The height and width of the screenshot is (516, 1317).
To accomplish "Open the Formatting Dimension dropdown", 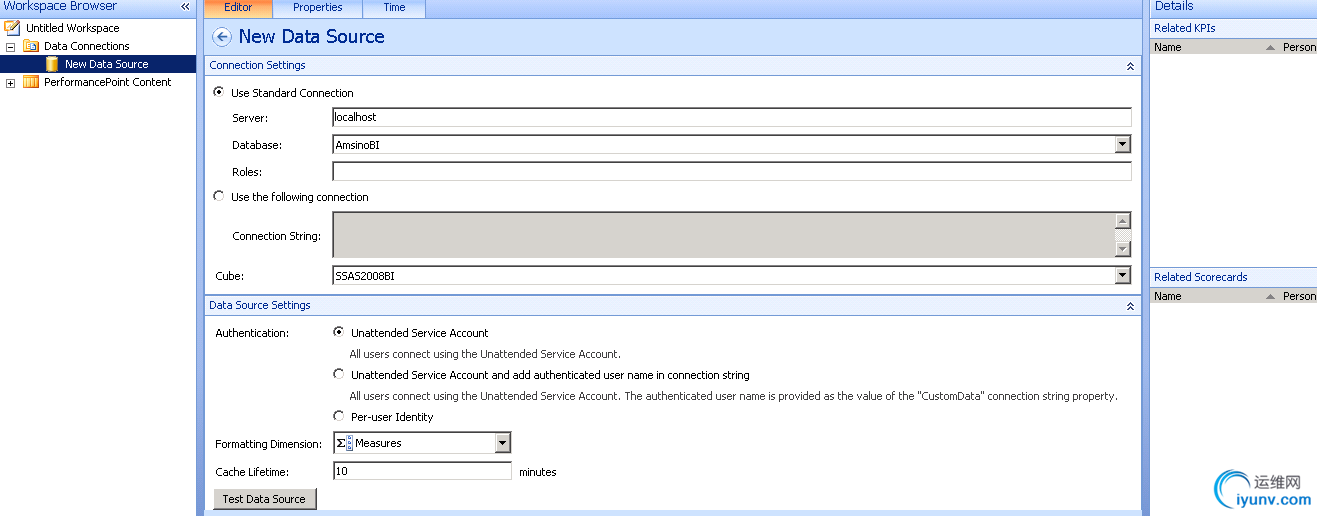I will coord(503,443).
